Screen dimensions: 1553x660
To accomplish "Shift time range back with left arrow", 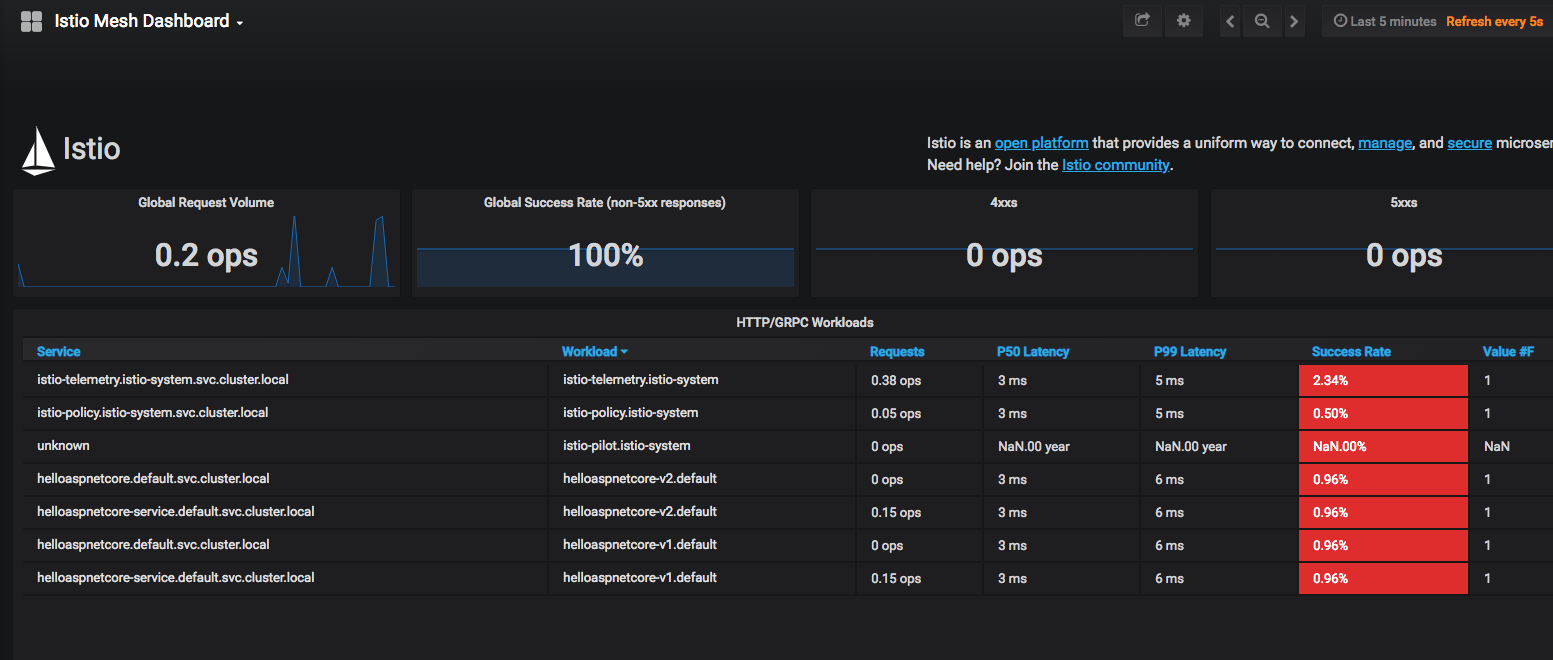I will pyautogui.click(x=1230, y=21).
